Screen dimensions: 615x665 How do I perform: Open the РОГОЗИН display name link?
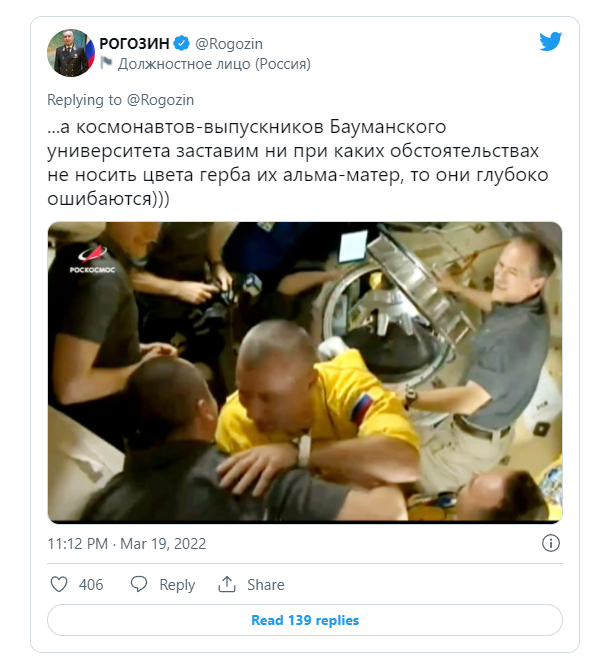click(x=134, y=43)
